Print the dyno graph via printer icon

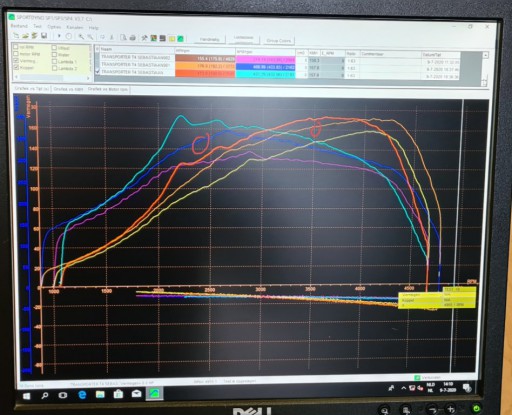click(x=132, y=37)
